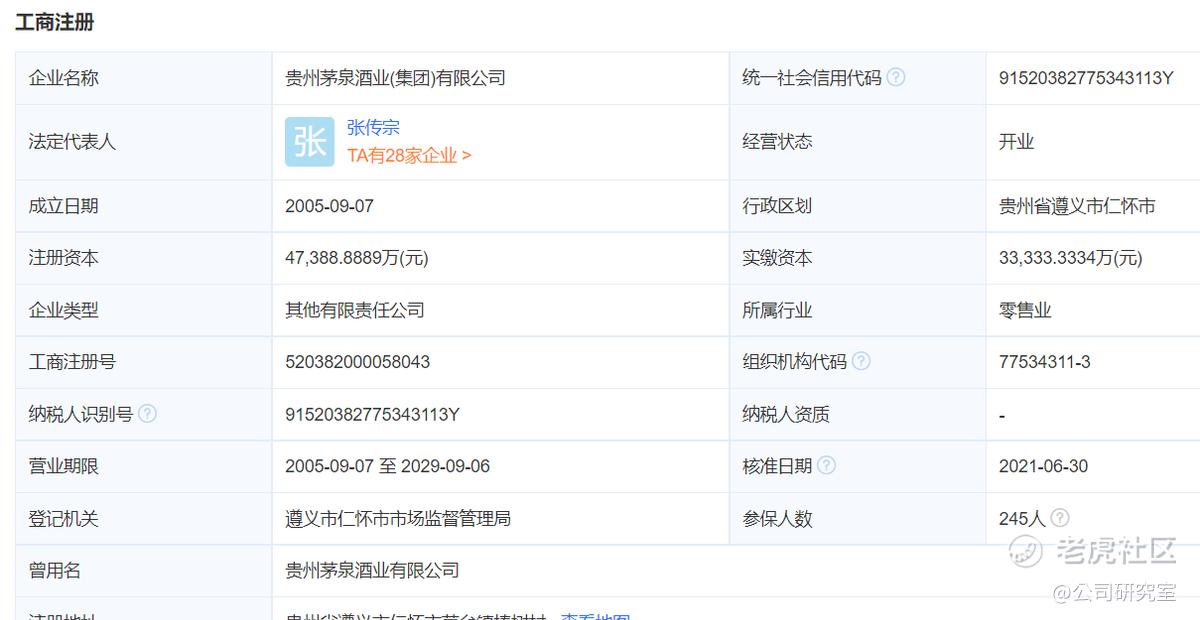
Task: Click the 实缴资本 label cell
Action: pos(857,258)
